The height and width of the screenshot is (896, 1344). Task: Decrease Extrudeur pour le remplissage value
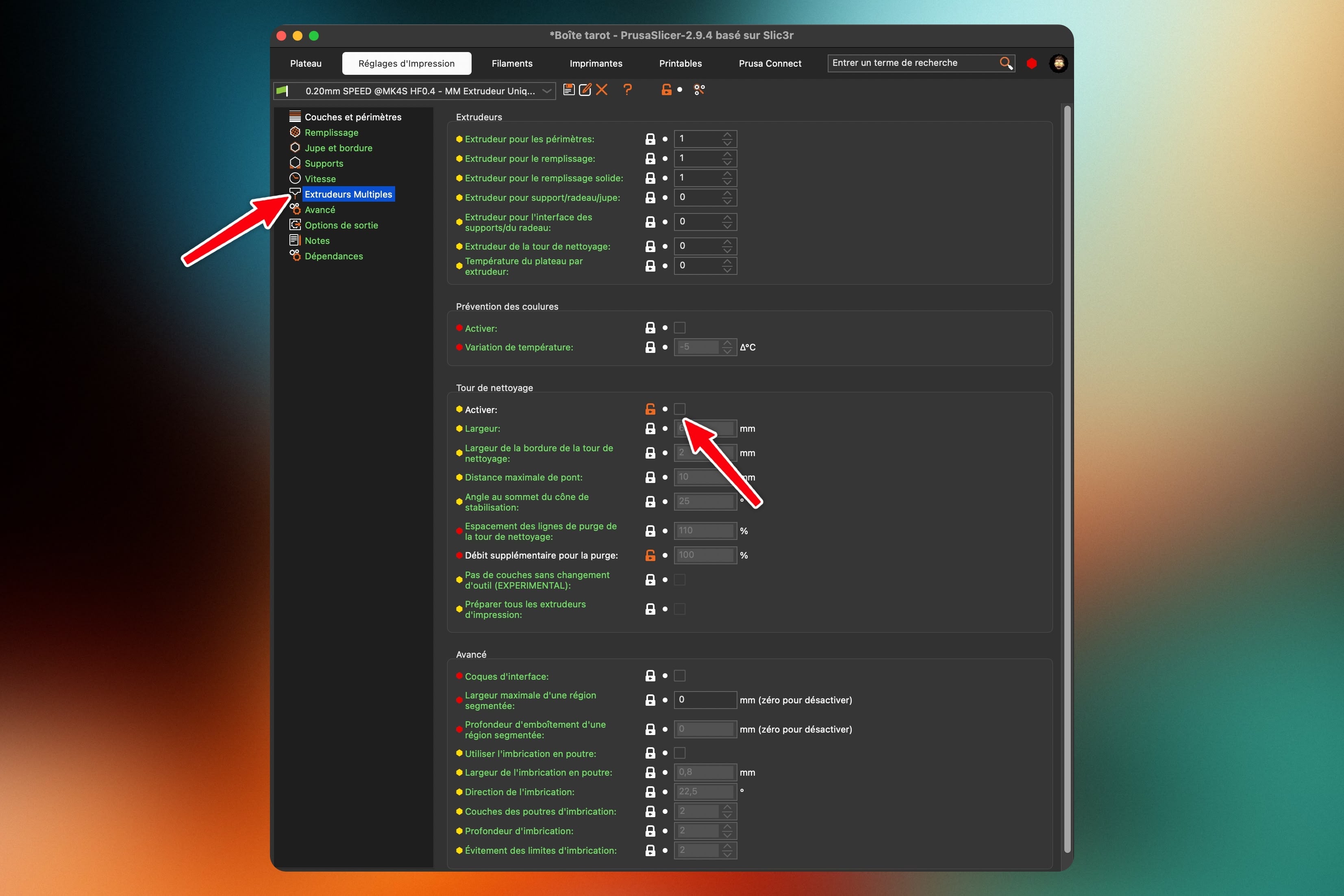tap(727, 162)
